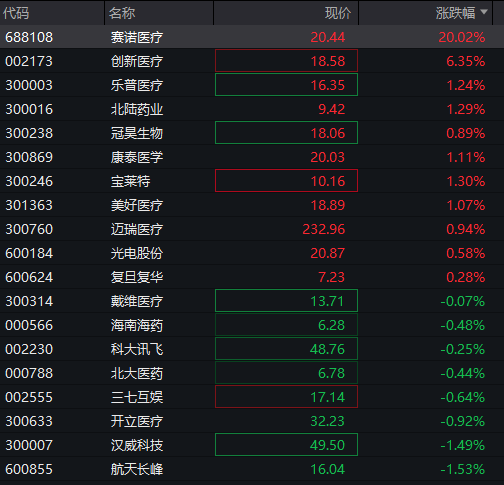Open 三七互娱 stock name

[137, 397]
